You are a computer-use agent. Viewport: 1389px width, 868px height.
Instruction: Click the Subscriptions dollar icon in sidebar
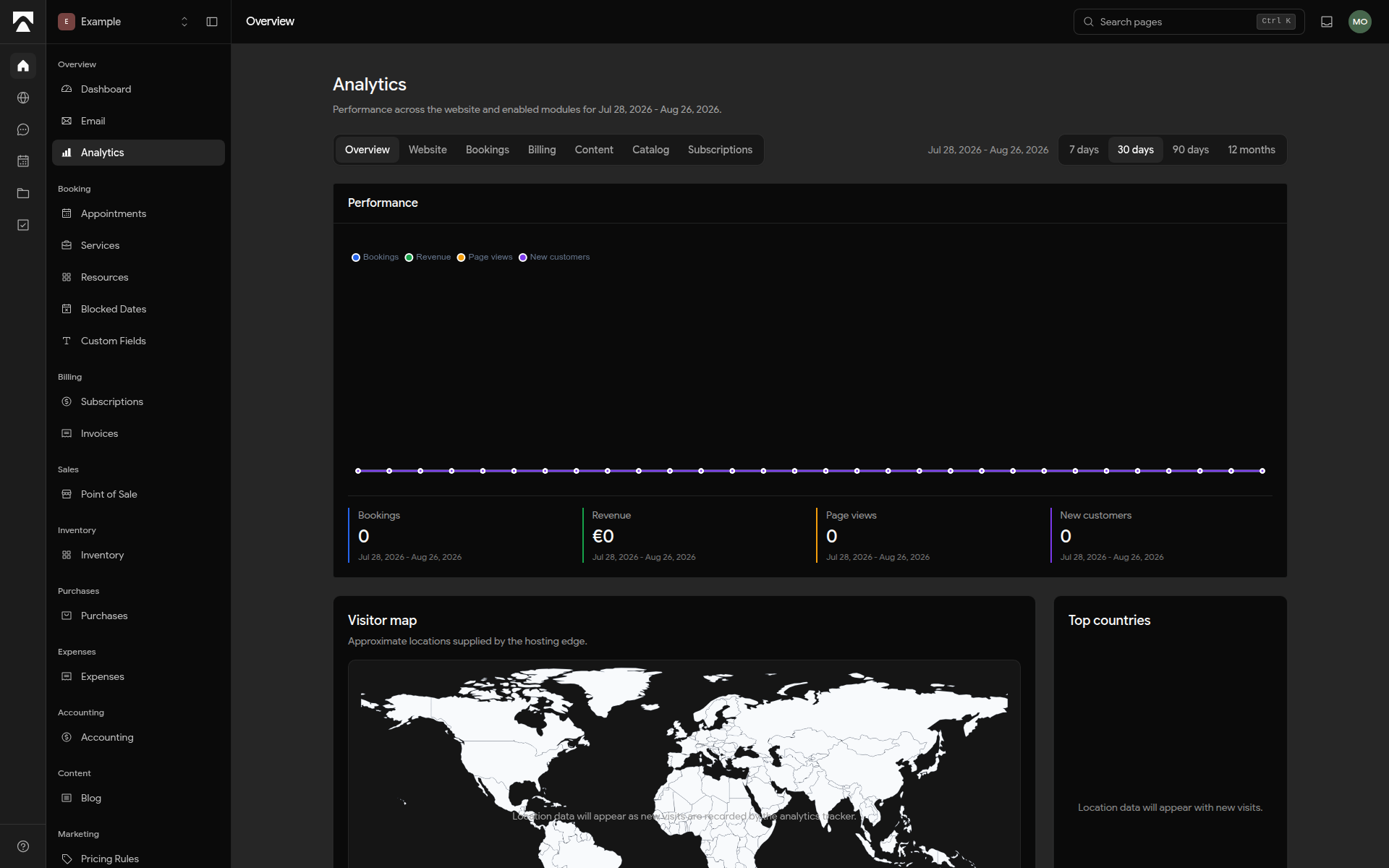67,401
